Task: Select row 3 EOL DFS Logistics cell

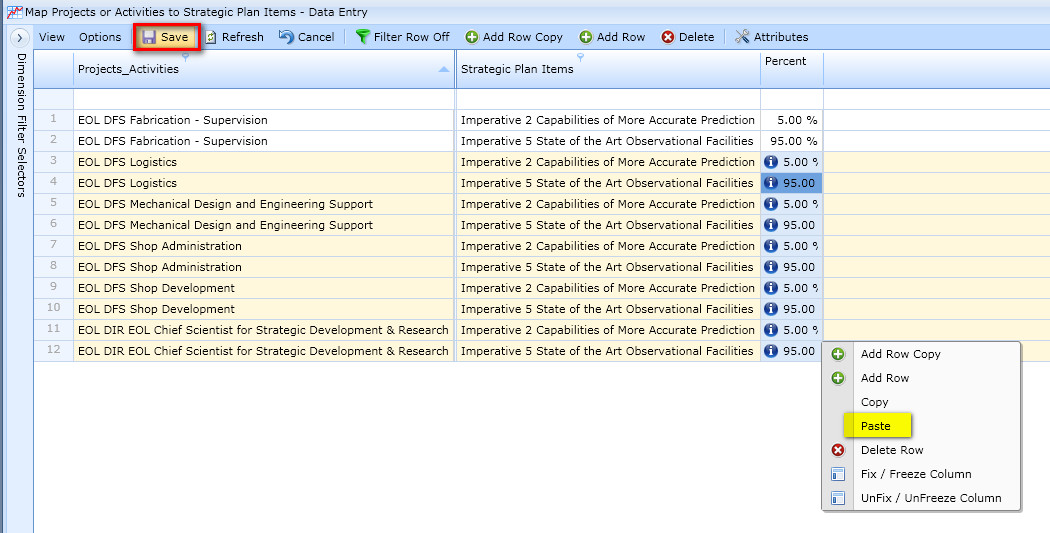Action: [264, 162]
